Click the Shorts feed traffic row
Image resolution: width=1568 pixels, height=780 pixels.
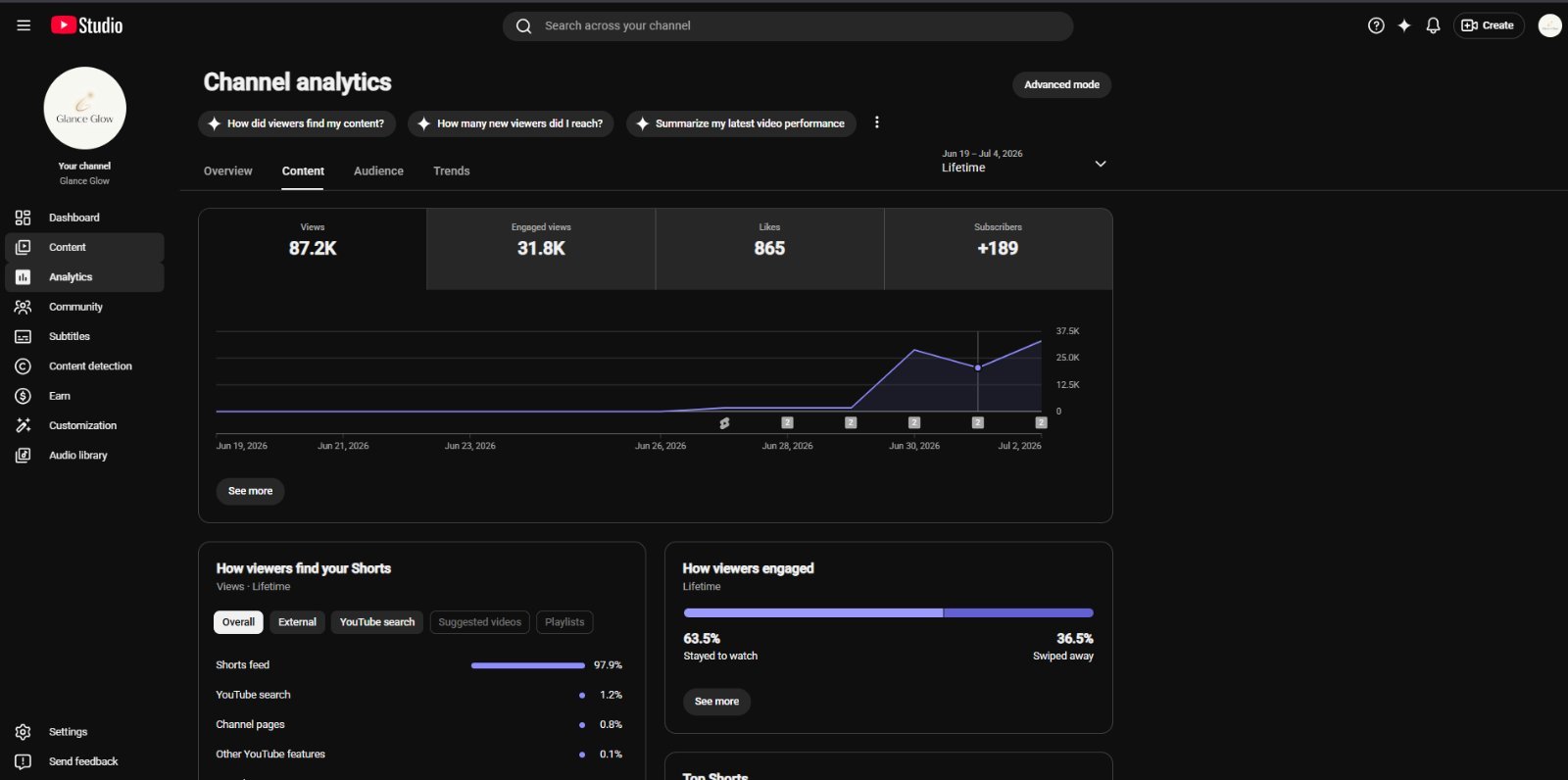click(x=419, y=665)
